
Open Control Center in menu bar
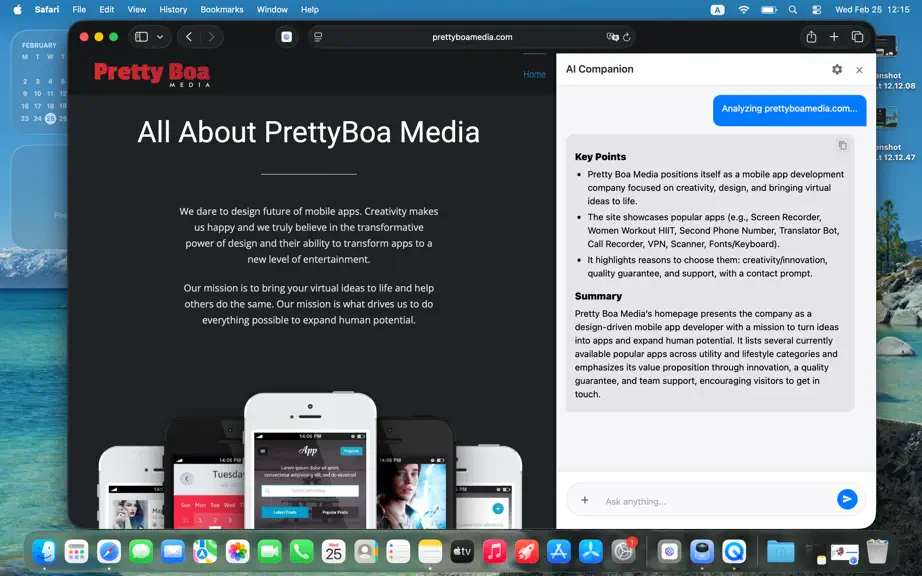(817, 9)
